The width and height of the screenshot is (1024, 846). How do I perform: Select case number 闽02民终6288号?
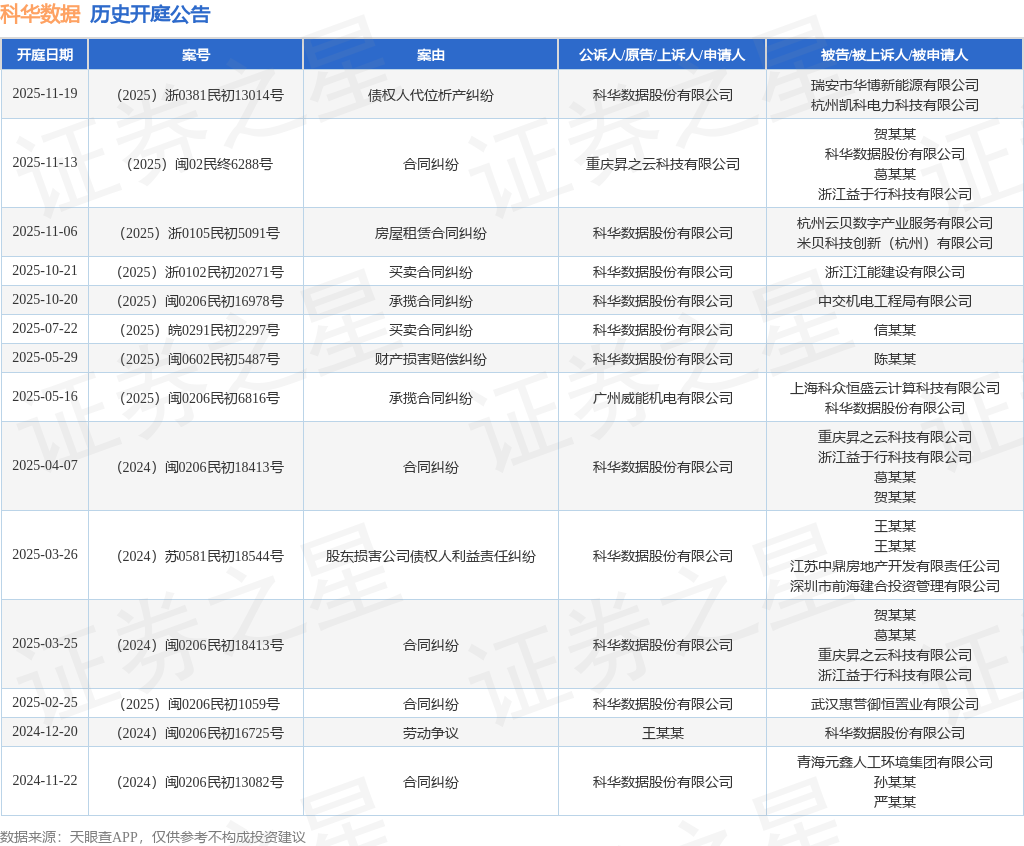click(x=200, y=164)
